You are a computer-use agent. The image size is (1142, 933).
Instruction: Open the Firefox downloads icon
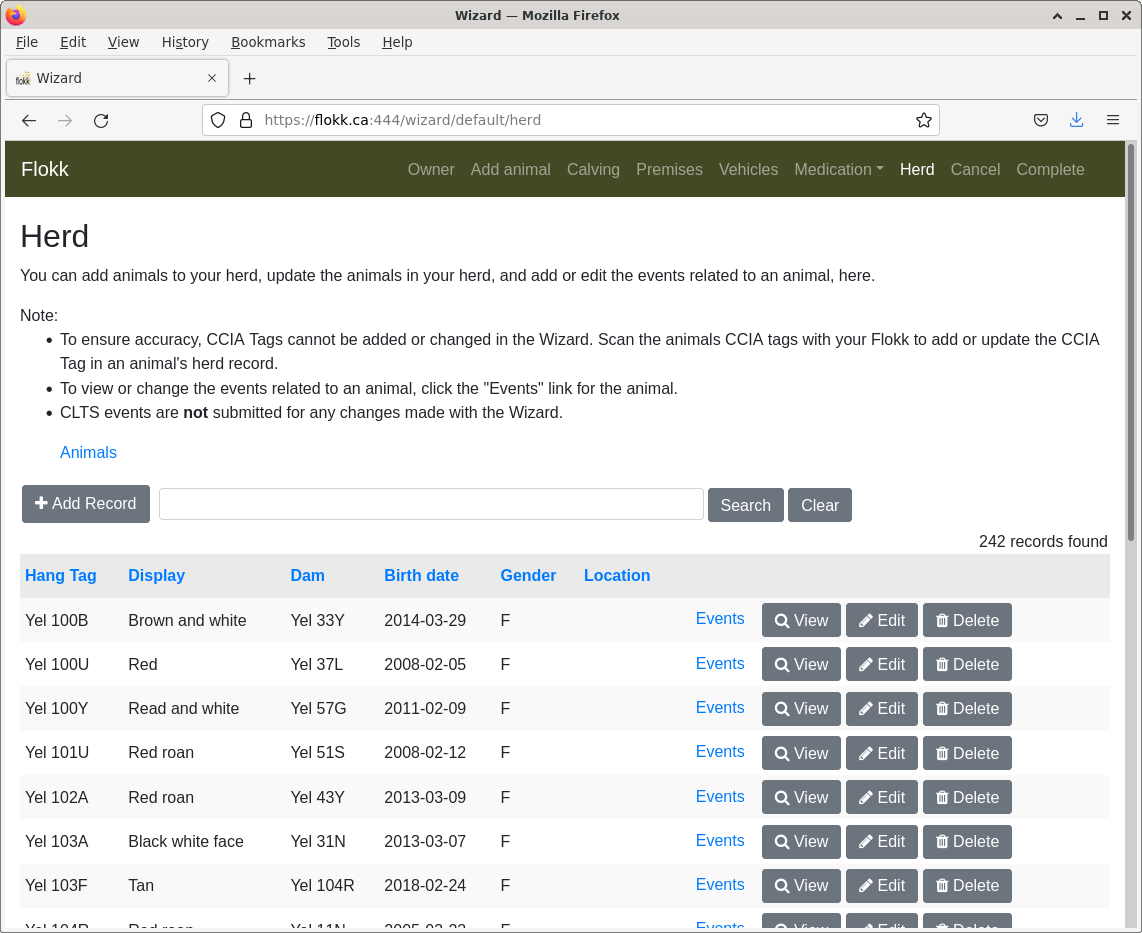tap(1077, 120)
